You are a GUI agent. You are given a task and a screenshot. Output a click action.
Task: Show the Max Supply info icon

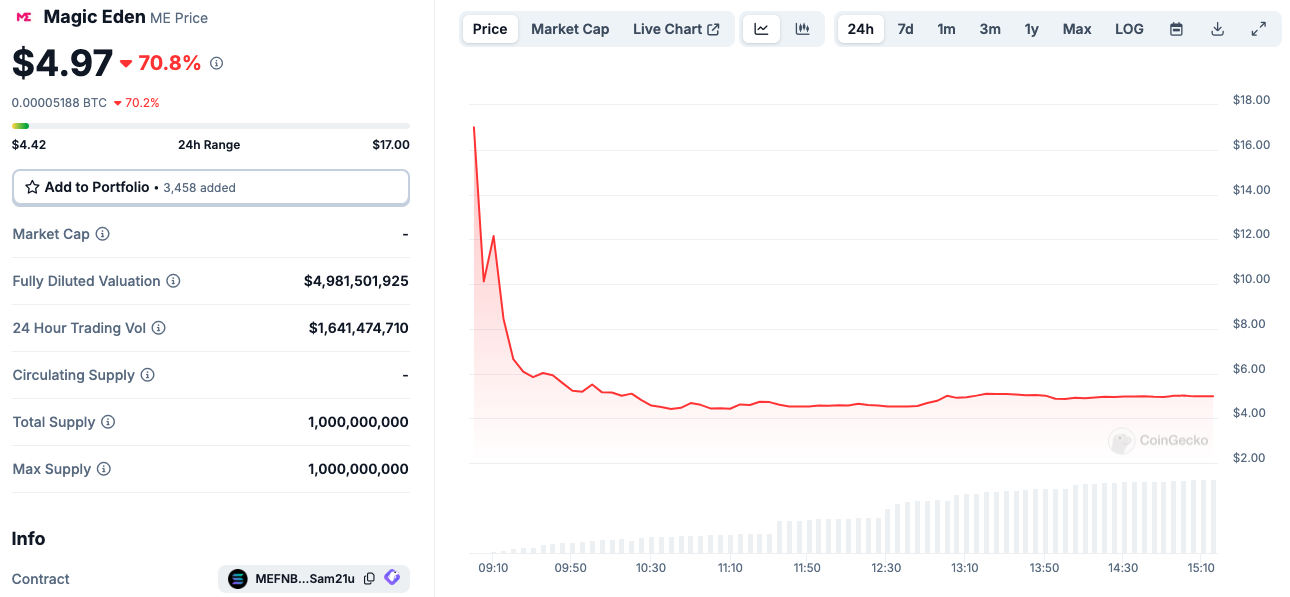pyautogui.click(x=103, y=469)
